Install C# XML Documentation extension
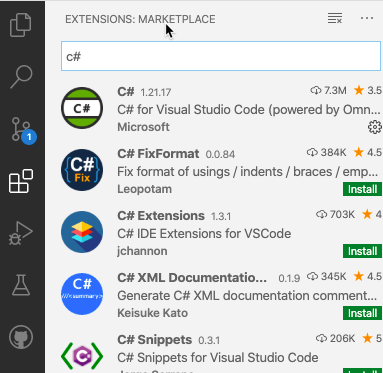 [362, 313]
